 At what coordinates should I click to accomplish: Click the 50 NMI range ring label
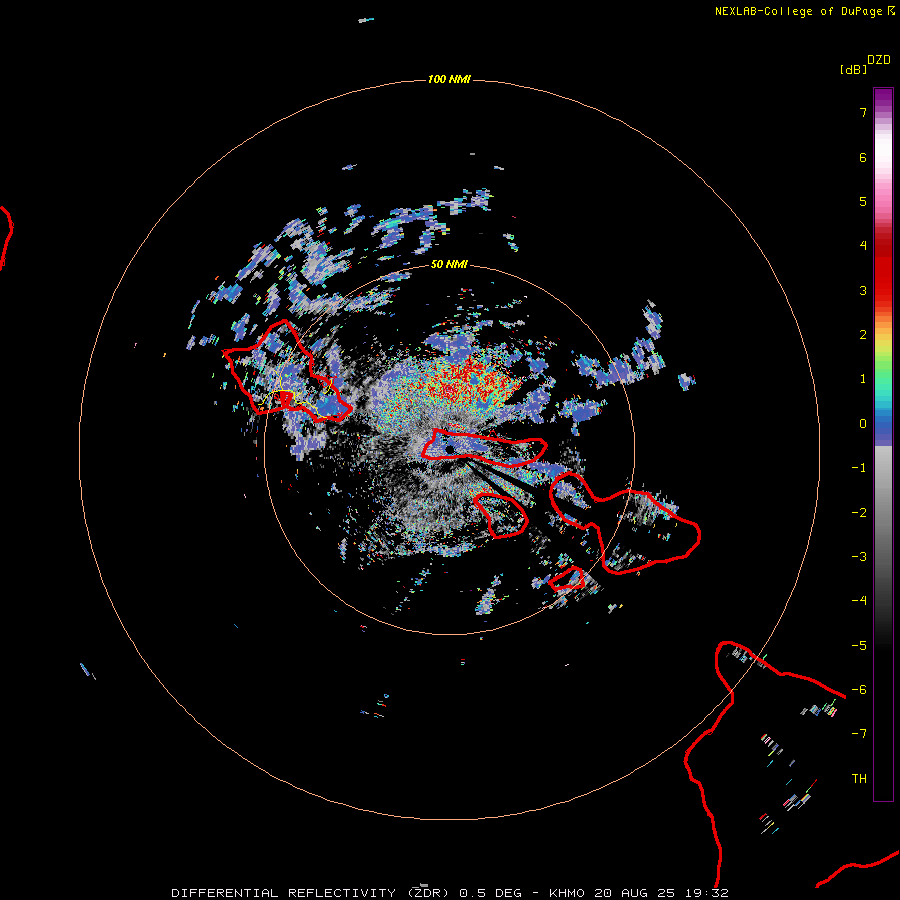pyautogui.click(x=449, y=264)
